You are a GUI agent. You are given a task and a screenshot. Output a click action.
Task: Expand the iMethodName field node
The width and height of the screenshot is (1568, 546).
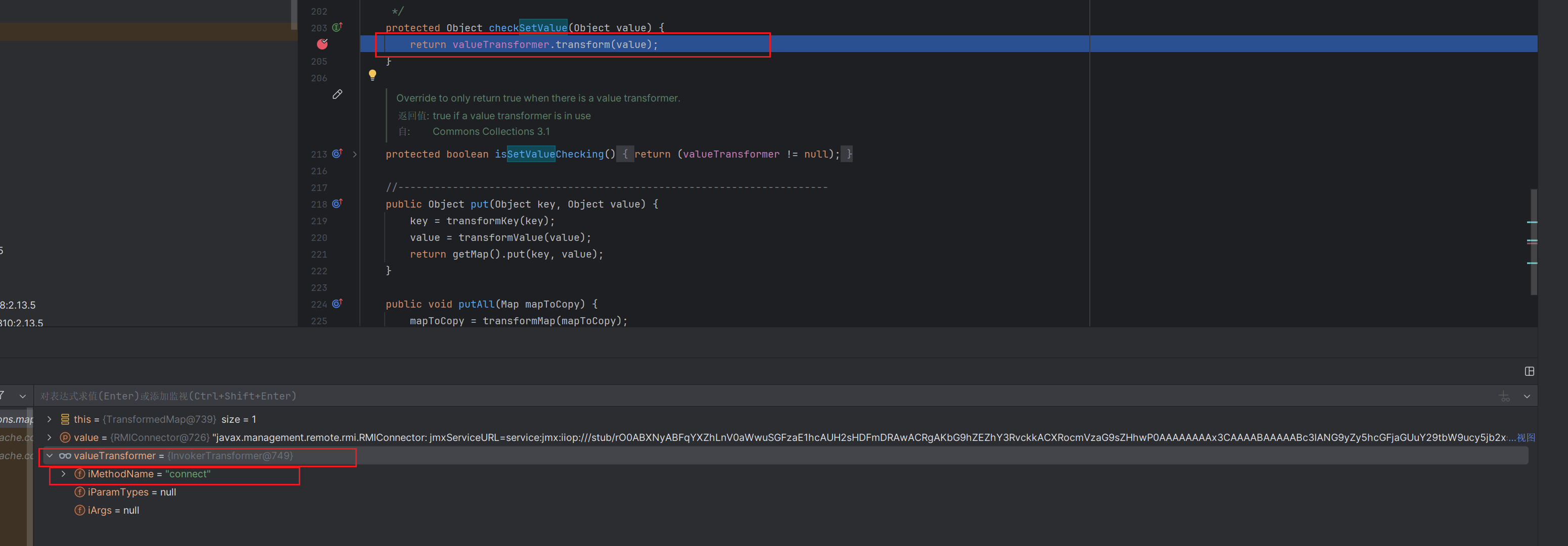[x=63, y=474]
